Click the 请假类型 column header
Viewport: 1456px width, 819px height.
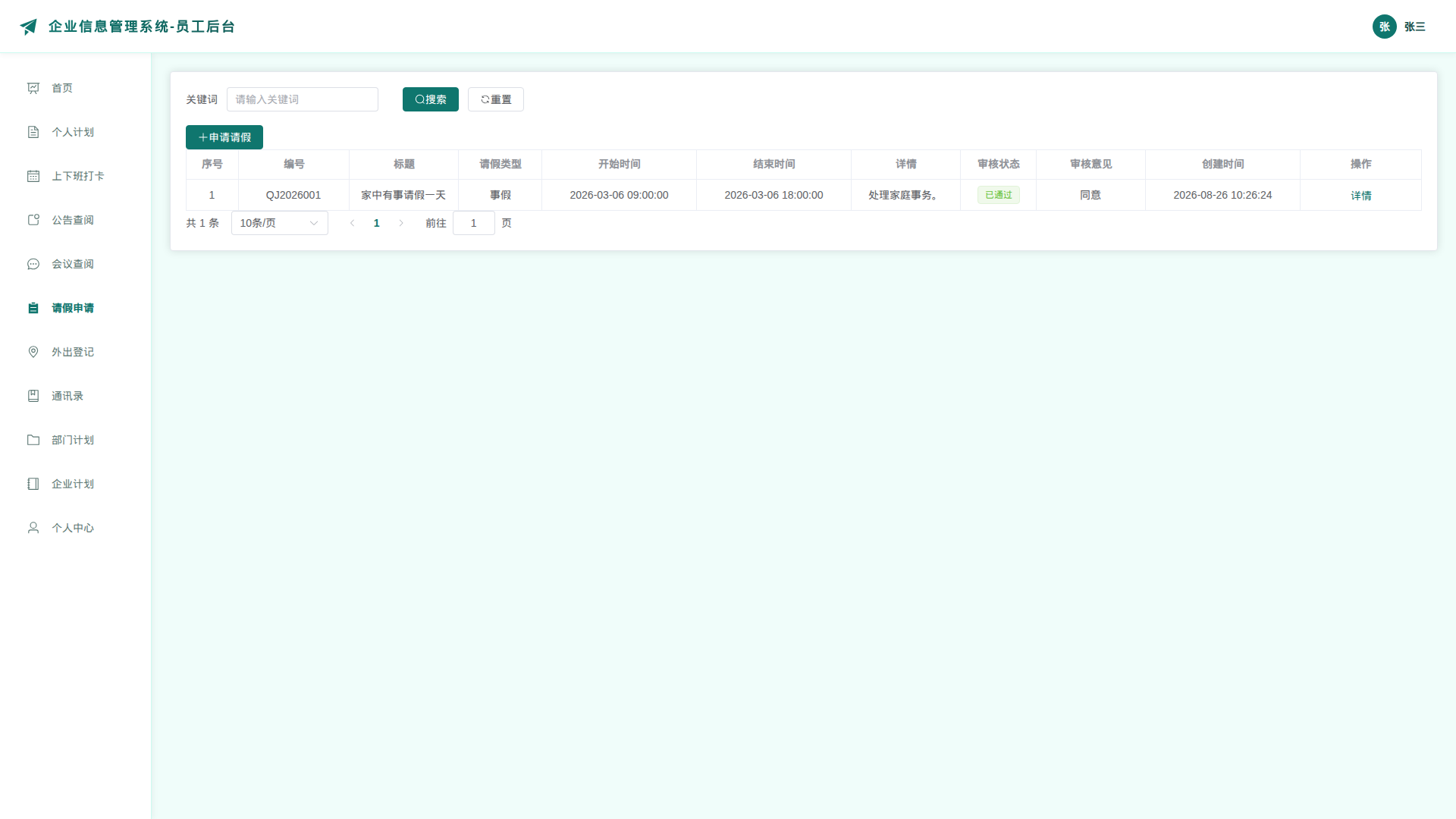pyautogui.click(x=500, y=164)
